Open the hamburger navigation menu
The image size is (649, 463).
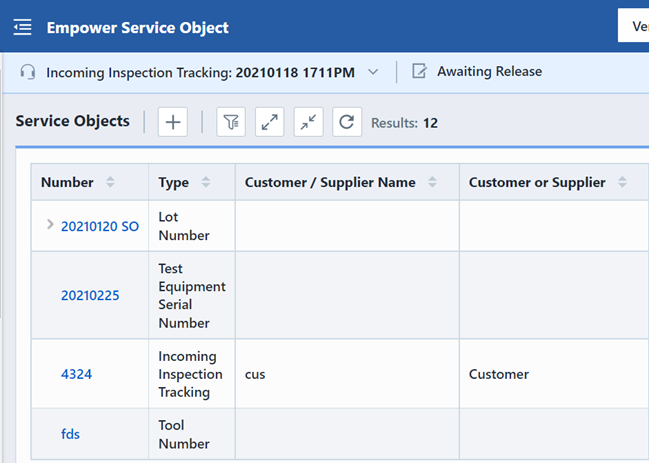[22, 27]
